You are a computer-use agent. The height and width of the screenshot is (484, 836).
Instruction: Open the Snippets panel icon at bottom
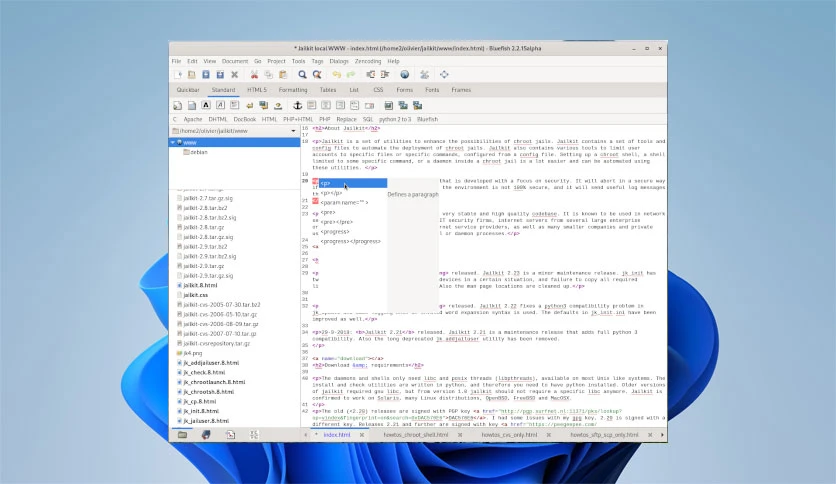click(x=230, y=435)
